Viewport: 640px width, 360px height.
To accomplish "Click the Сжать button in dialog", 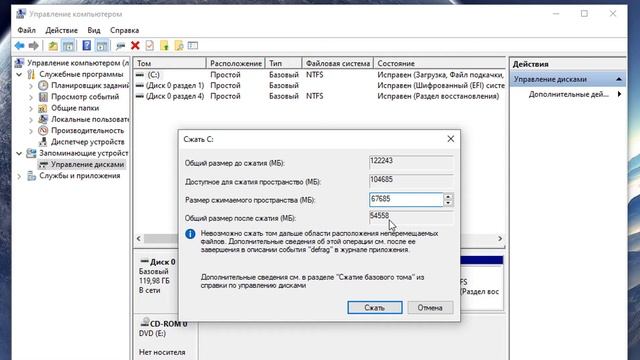I will tap(375, 307).
